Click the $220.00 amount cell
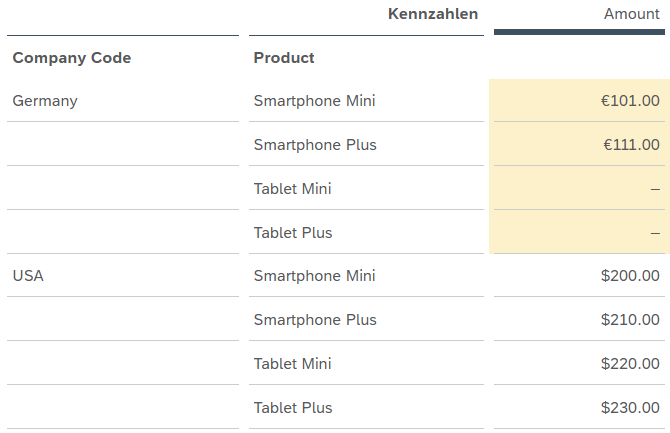This screenshot has height=433, width=670. coord(630,364)
